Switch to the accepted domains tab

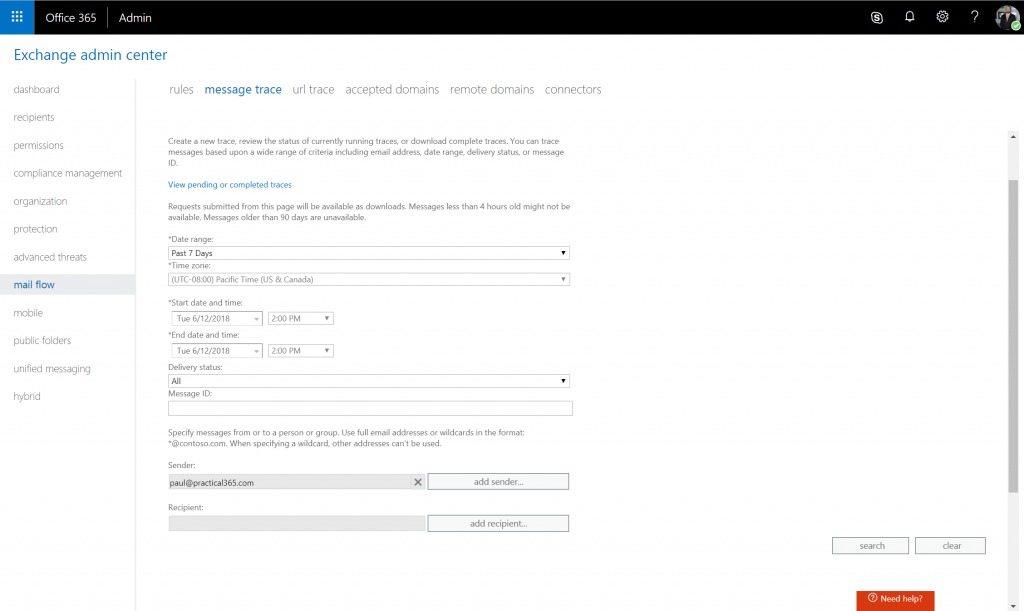pos(391,89)
